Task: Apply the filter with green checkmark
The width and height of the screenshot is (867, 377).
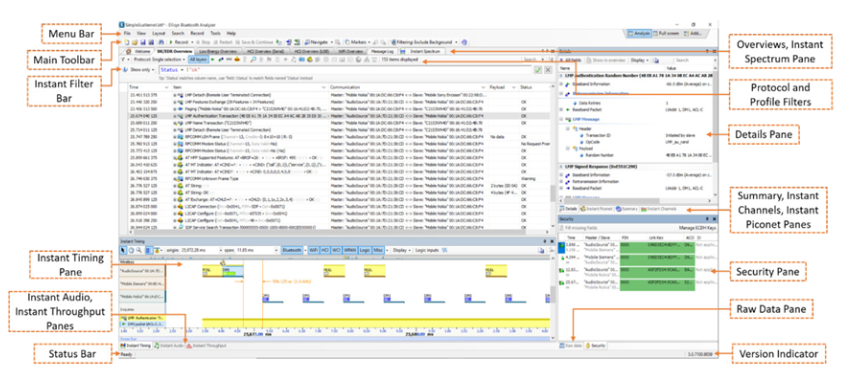Action: pyautogui.click(x=537, y=70)
